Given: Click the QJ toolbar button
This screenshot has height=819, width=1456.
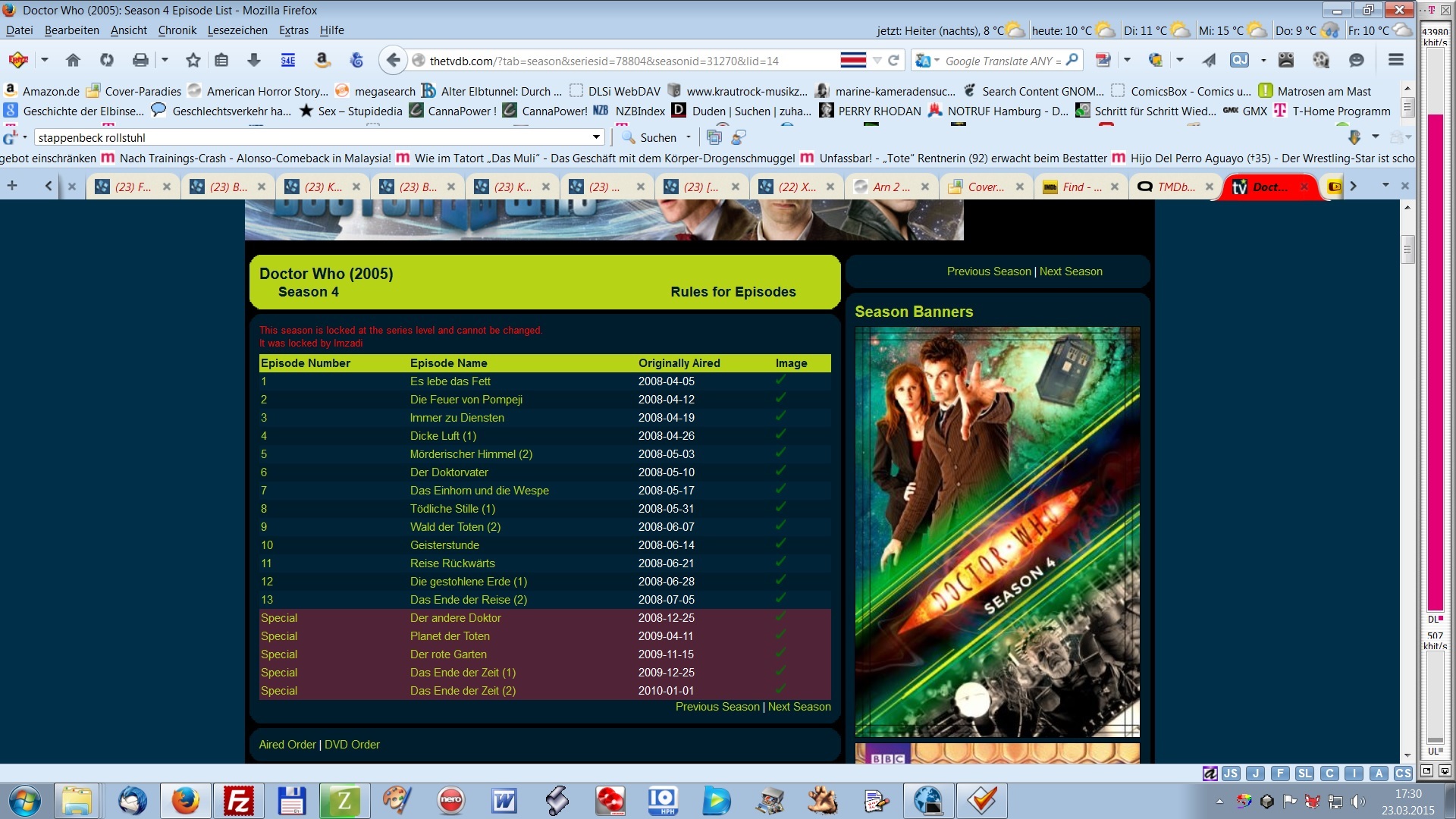Looking at the screenshot, I should click(1239, 60).
